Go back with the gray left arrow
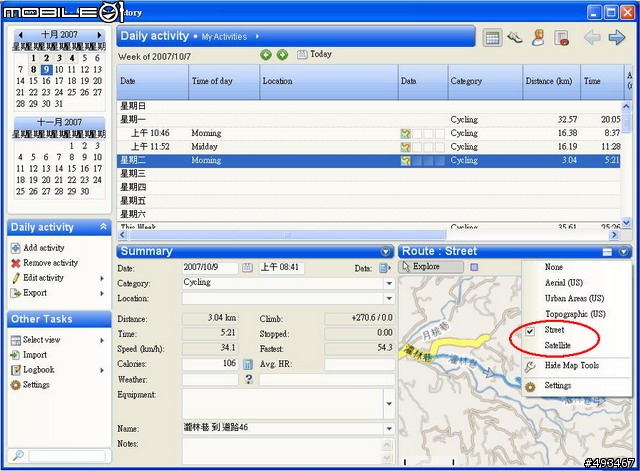 592,38
